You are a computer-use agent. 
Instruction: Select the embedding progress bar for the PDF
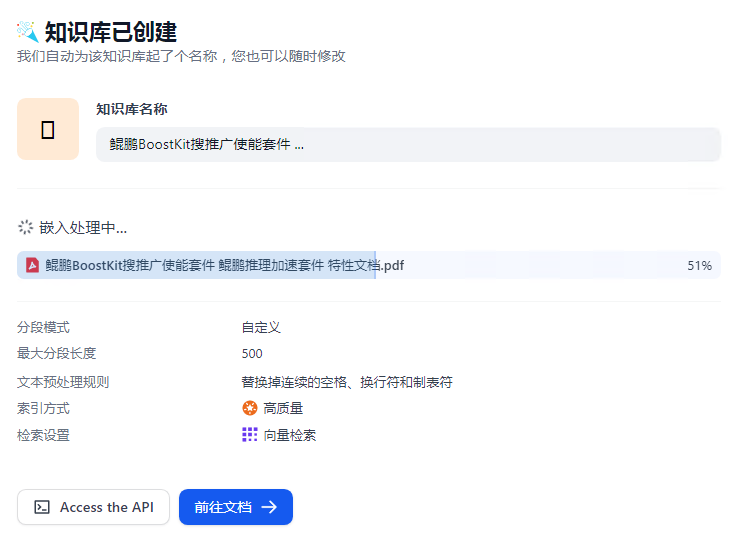pyautogui.click(x=368, y=265)
